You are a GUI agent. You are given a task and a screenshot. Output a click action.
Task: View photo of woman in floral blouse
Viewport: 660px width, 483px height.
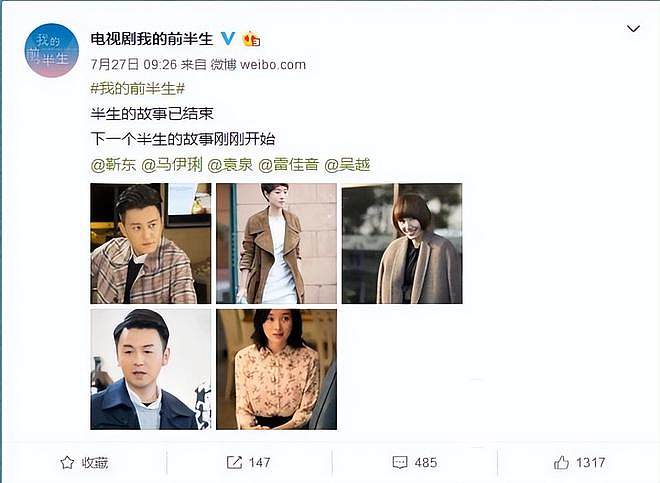coord(277,369)
